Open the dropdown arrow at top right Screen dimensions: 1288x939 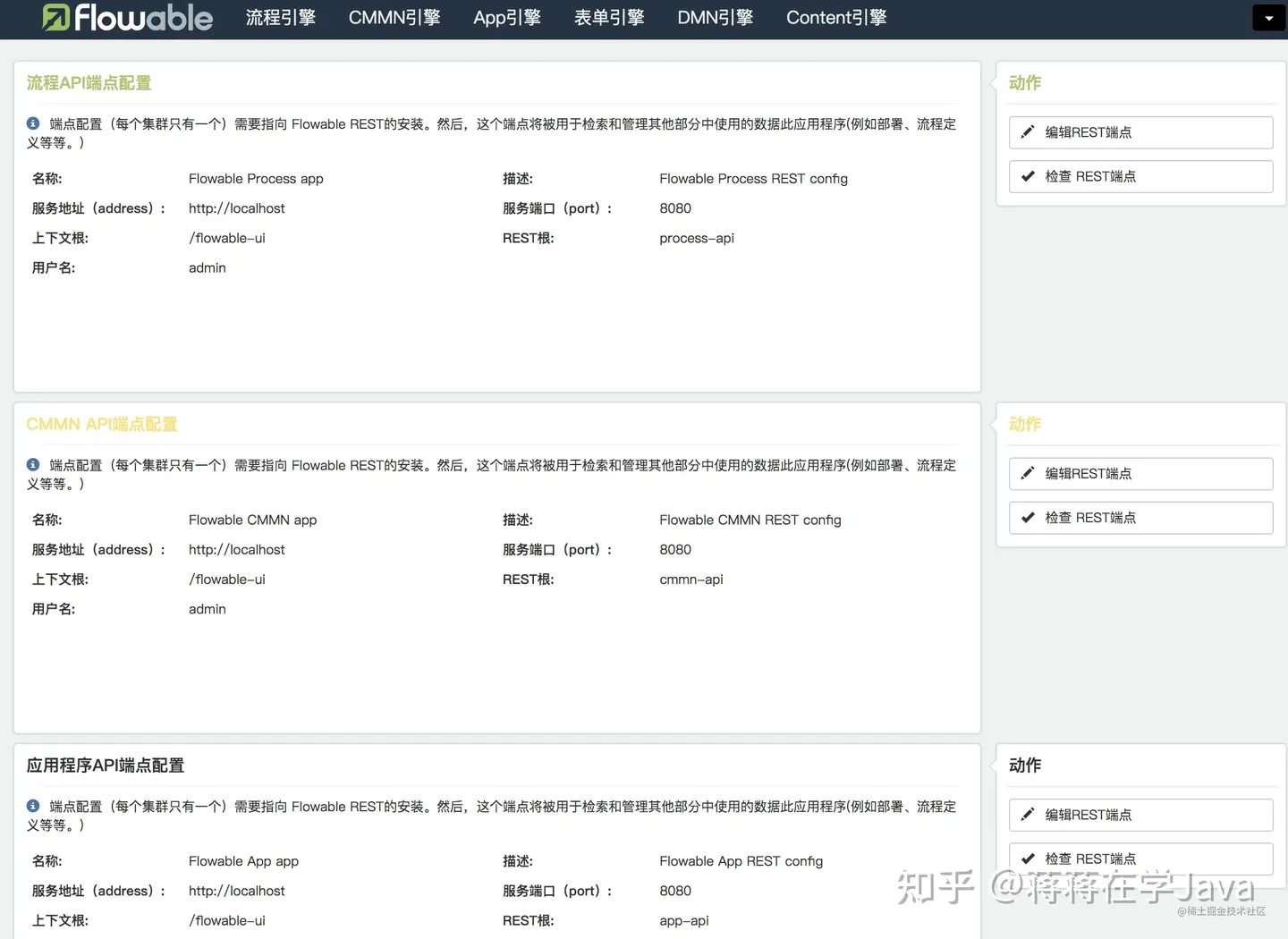pyautogui.click(x=1268, y=18)
